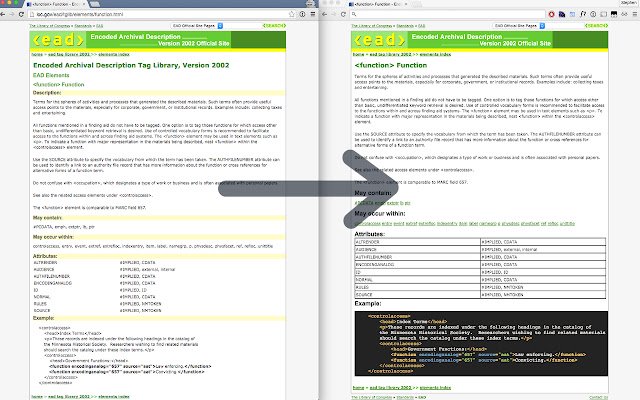
Task: Click SOURCE cell in right attributes table
Action: 418,295
